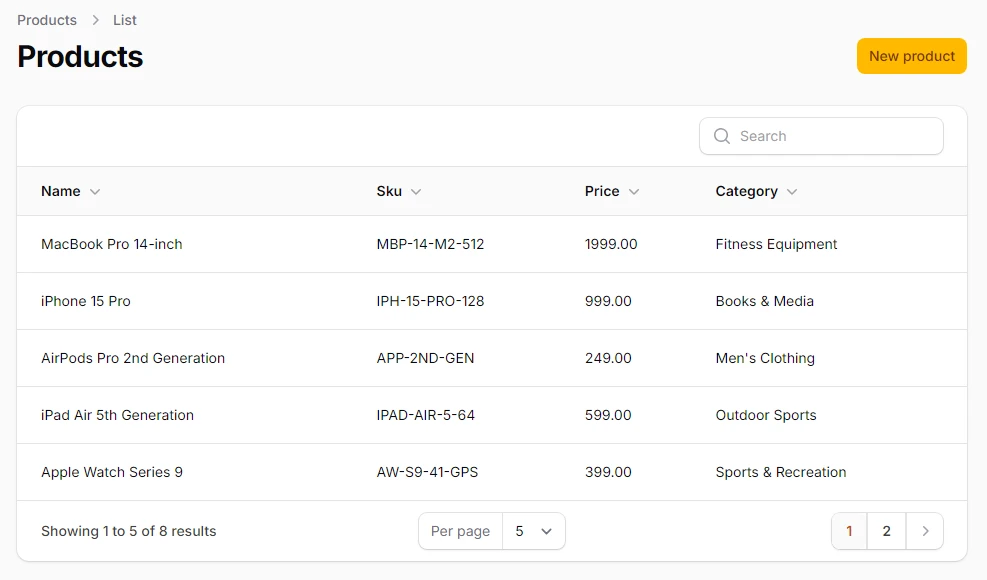Click SKU AW-S9-41-GPS
Image resolution: width=987 pixels, height=580 pixels.
click(x=427, y=472)
